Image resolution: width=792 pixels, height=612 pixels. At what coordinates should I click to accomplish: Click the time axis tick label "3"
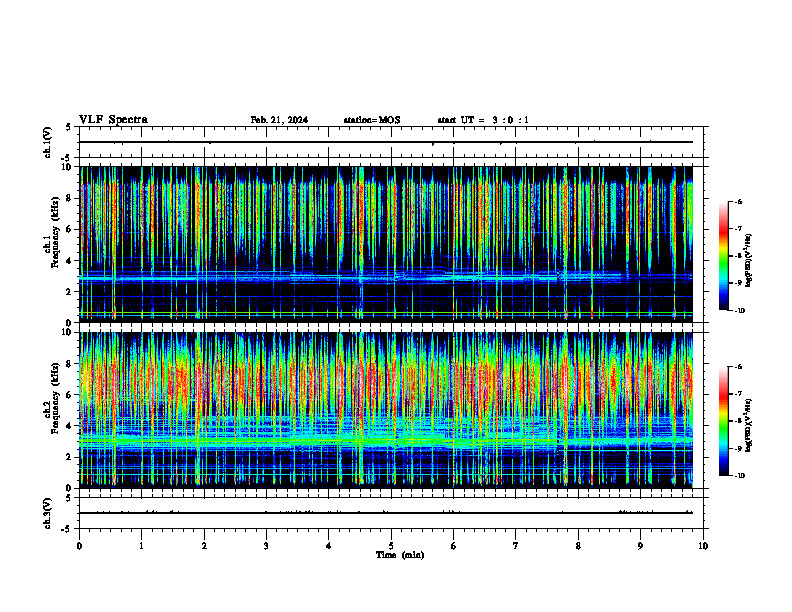[266, 546]
